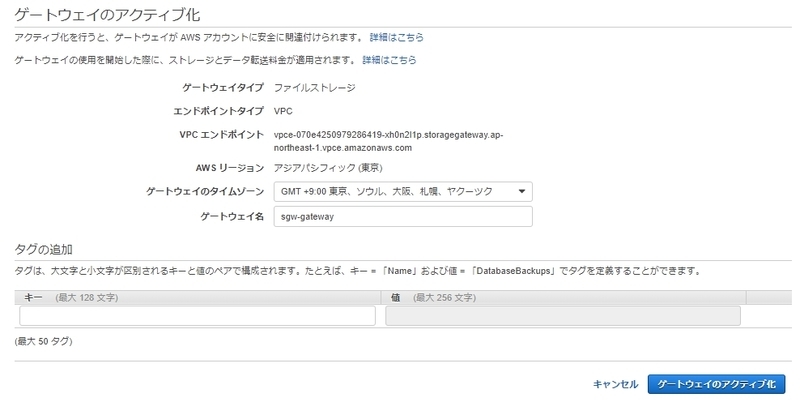
Task: Click the ゲートウェイのアクティブ化 button
Action: [716, 384]
